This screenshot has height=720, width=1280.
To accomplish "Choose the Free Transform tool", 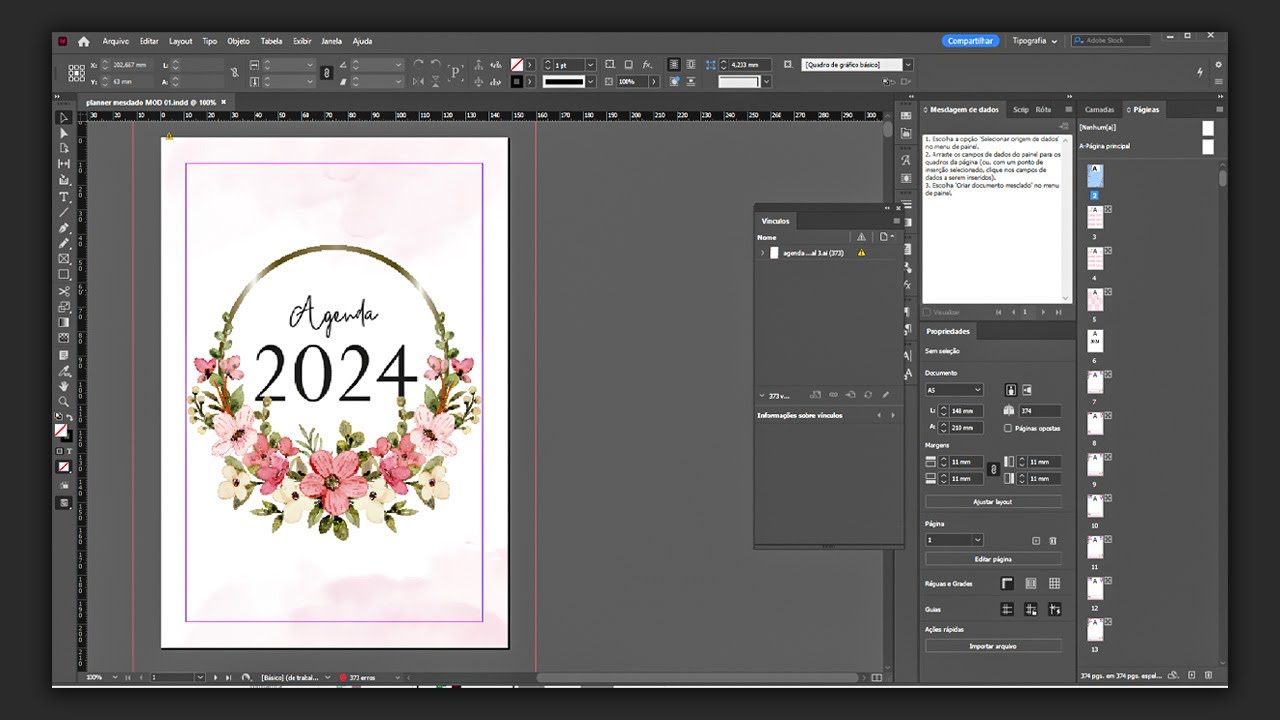I will coord(64,307).
